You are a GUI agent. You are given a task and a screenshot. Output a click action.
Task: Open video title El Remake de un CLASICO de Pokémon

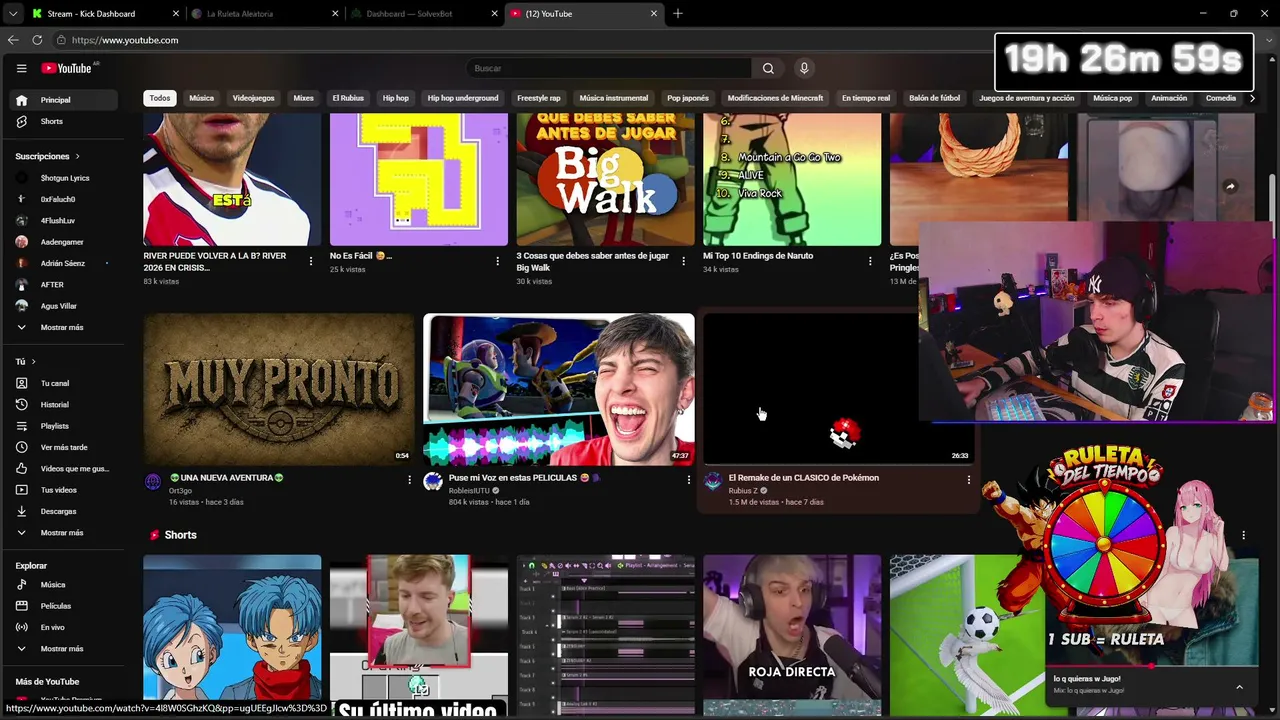coord(804,478)
